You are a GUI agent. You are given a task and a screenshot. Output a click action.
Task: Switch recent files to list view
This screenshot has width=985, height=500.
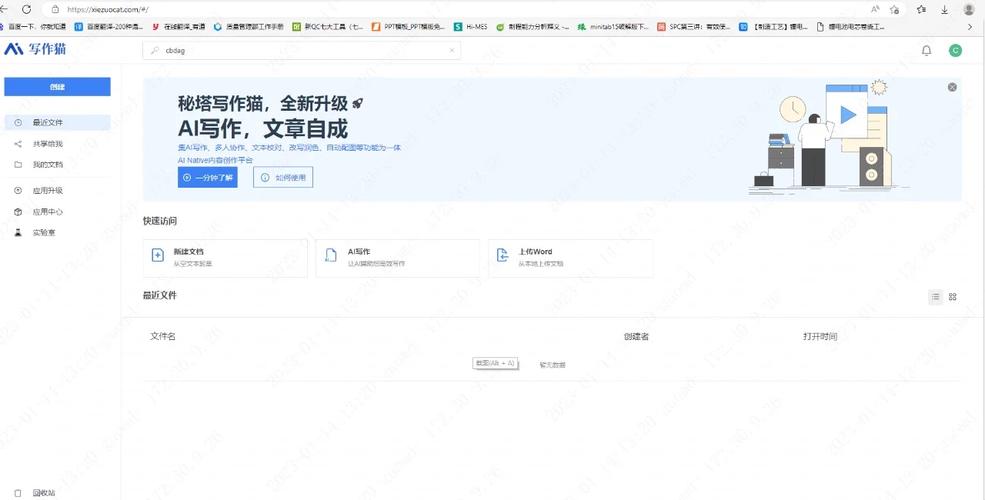pyautogui.click(x=935, y=297)
